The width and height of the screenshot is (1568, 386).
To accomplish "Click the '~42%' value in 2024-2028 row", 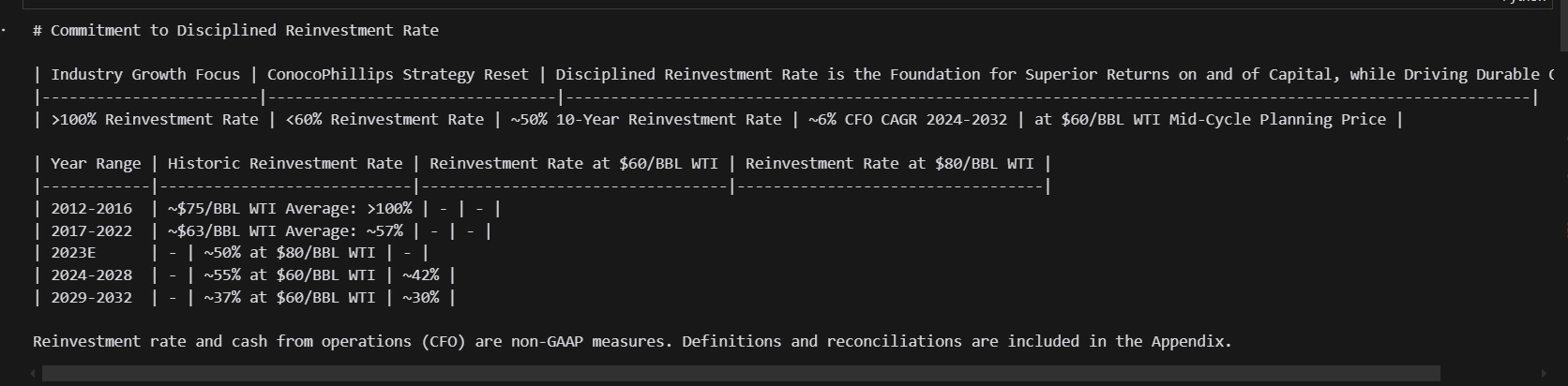I will point(420,275).
